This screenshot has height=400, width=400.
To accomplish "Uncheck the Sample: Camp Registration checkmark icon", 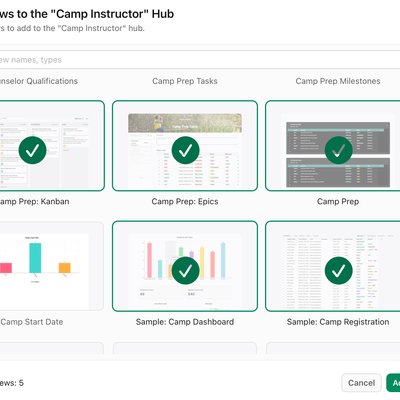I will point(338,270).
